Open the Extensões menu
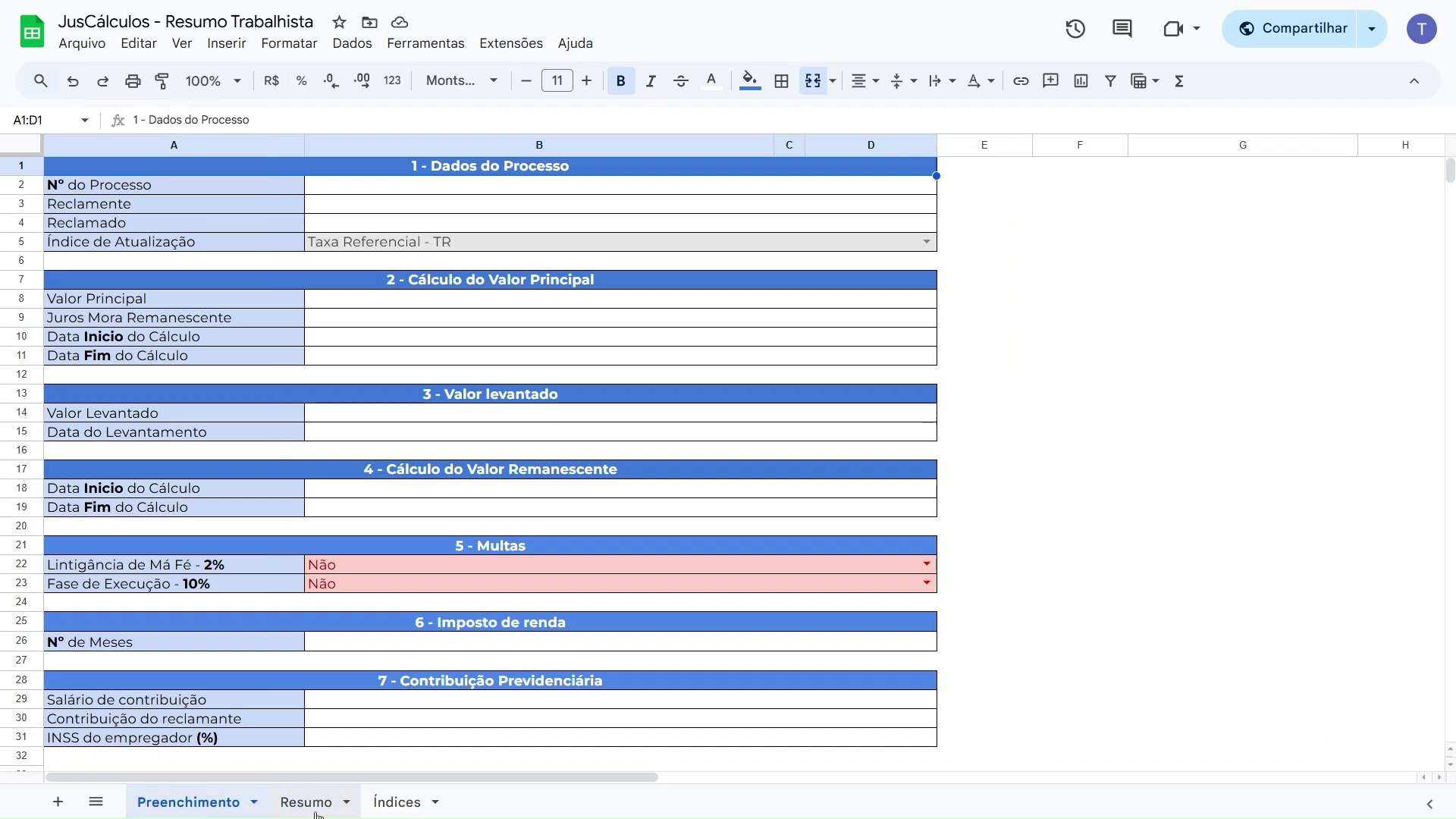Viewport: 1456px width, 819px height. [511, 43]
